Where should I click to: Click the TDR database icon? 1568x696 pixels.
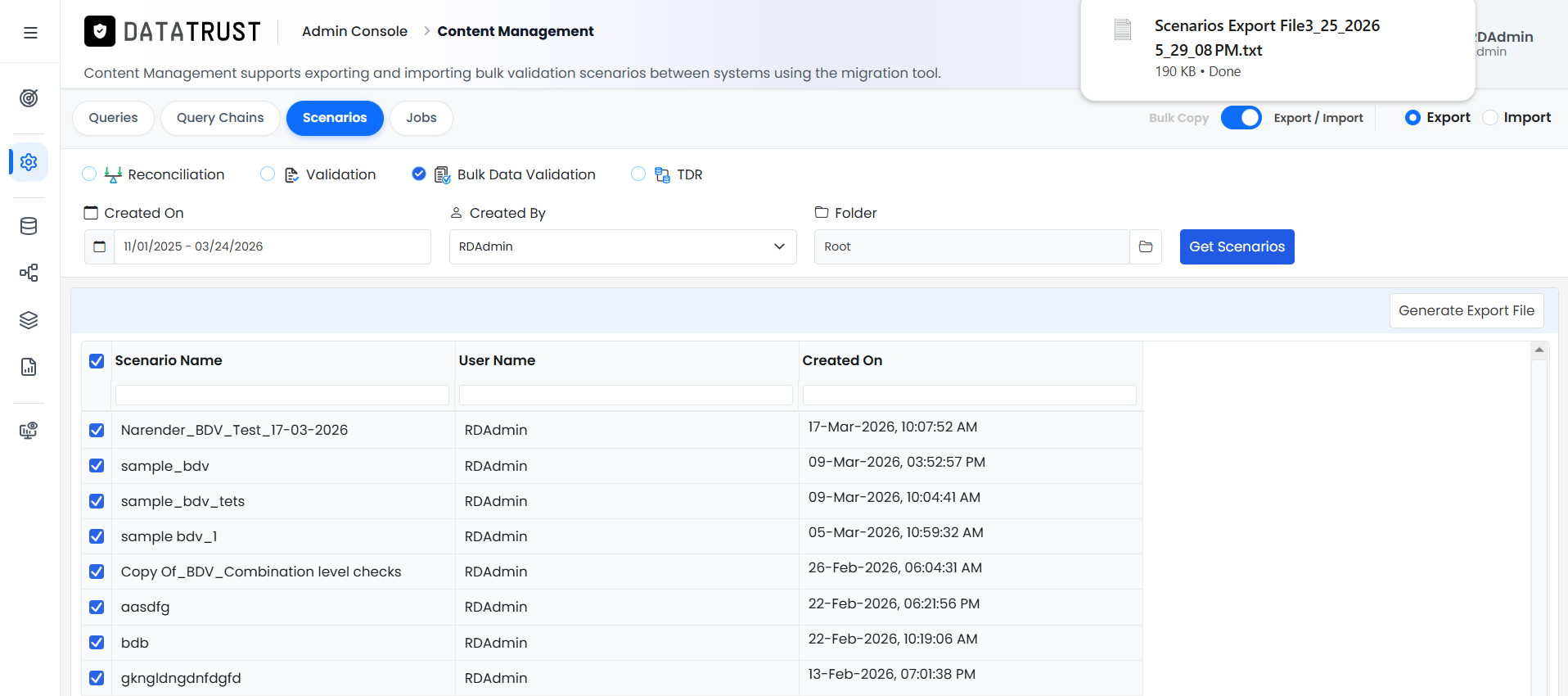click(662, 174)
